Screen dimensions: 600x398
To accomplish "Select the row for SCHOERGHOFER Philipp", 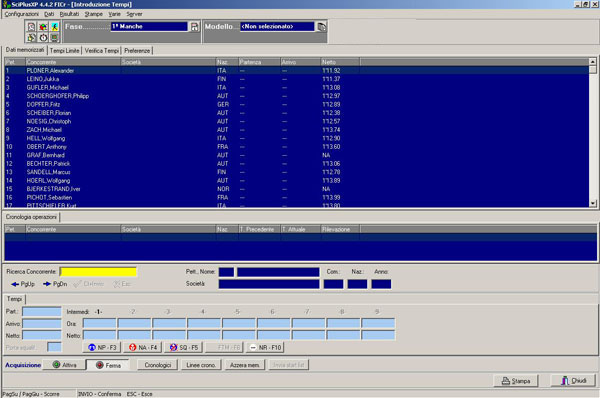I will tap(297, 96).
